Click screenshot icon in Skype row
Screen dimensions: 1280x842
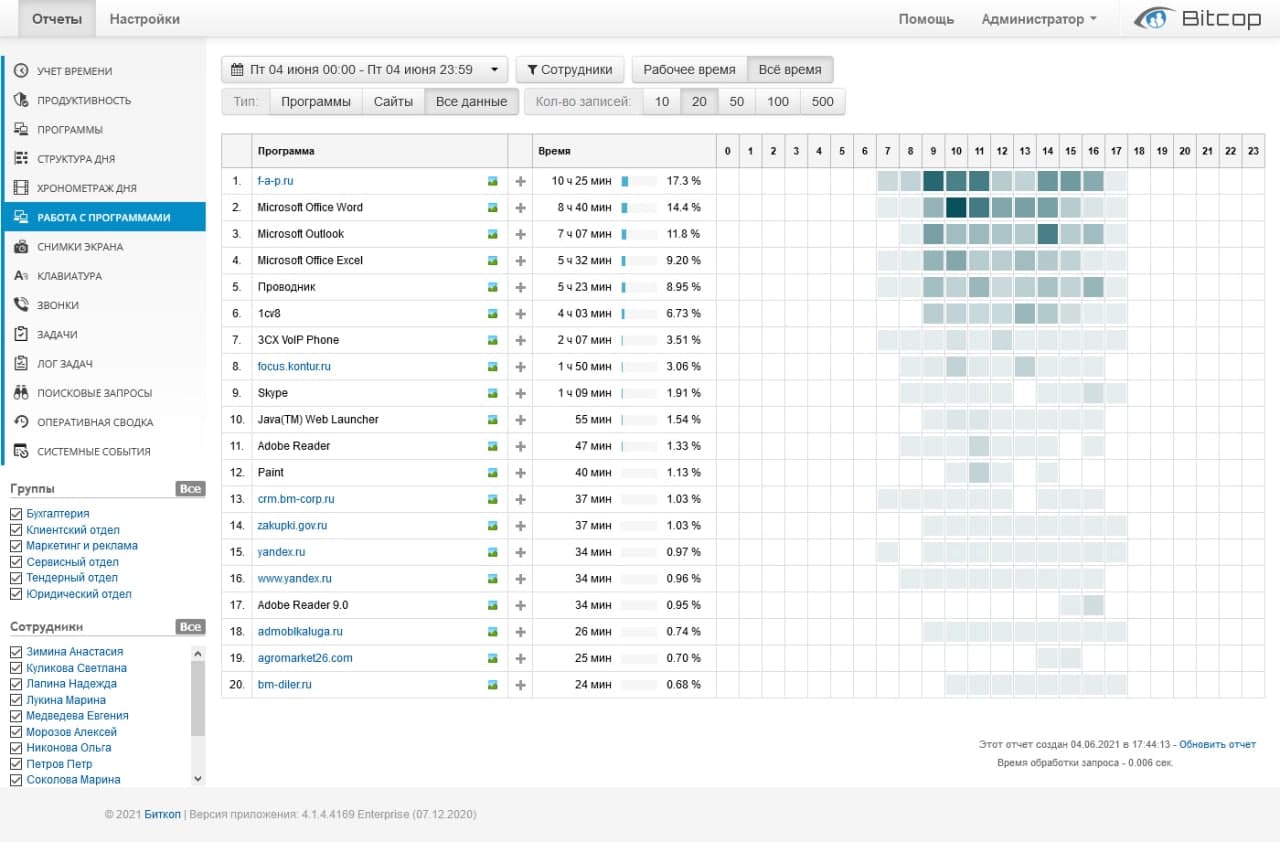coord(492,393)
